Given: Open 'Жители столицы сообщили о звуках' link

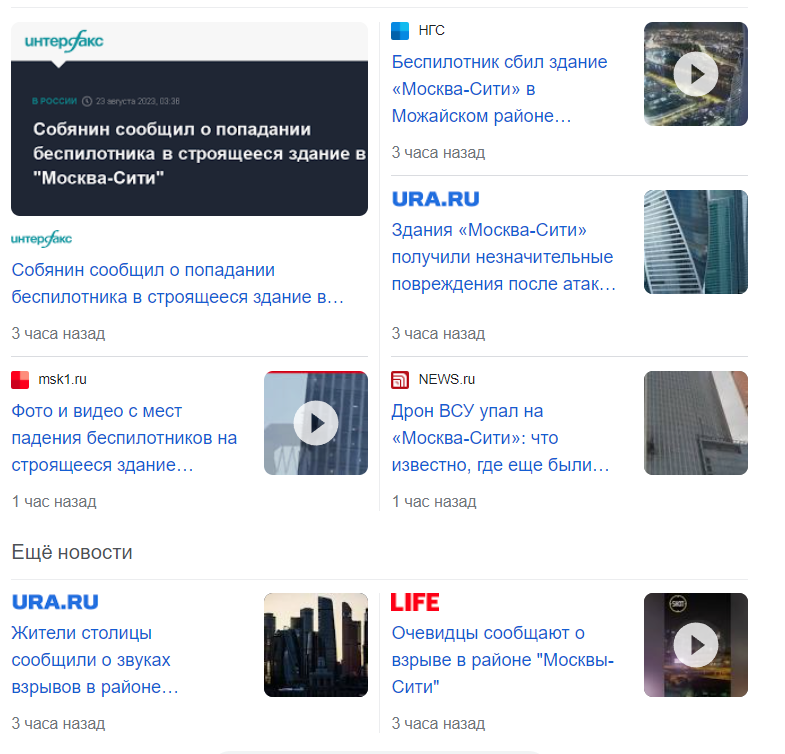Looking at the screenshot, I should click(95, 660).
